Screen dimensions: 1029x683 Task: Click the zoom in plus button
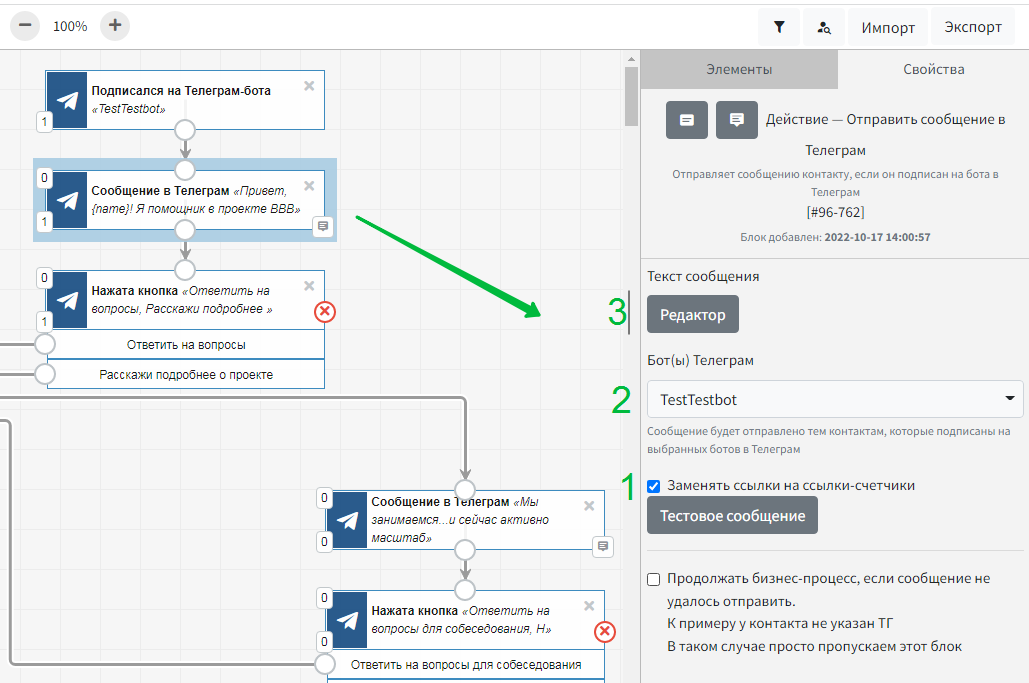click(116, 26)
